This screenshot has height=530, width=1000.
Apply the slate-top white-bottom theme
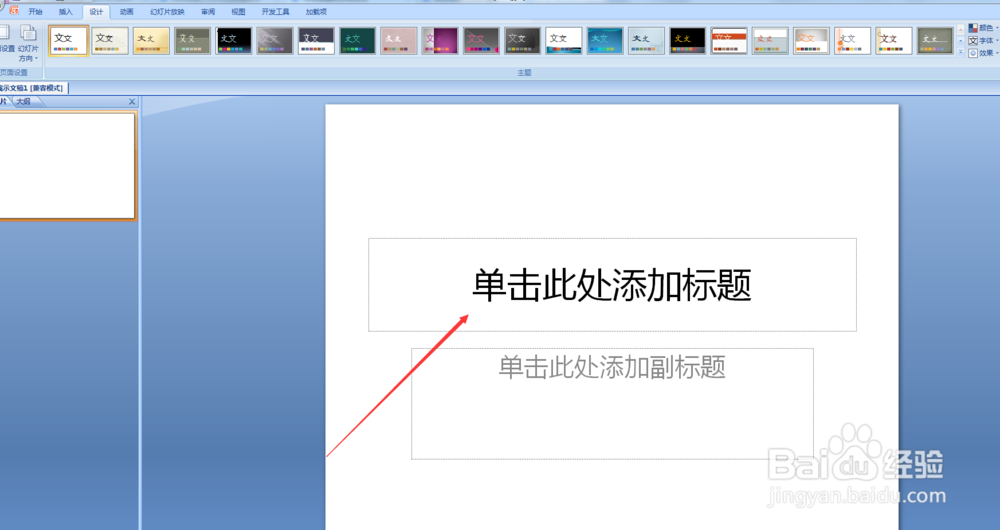316,40
